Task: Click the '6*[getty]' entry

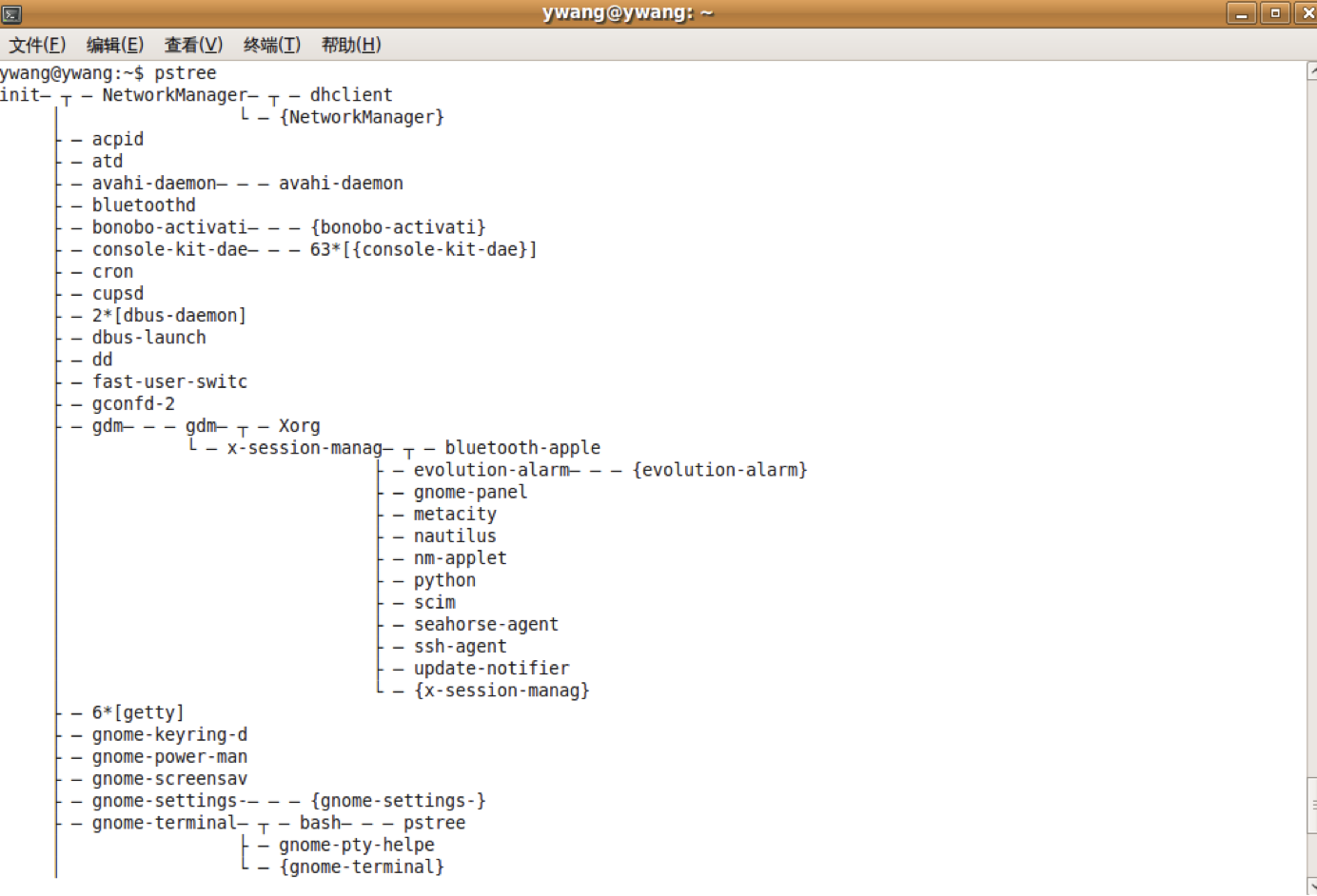Action: (138, 712)
